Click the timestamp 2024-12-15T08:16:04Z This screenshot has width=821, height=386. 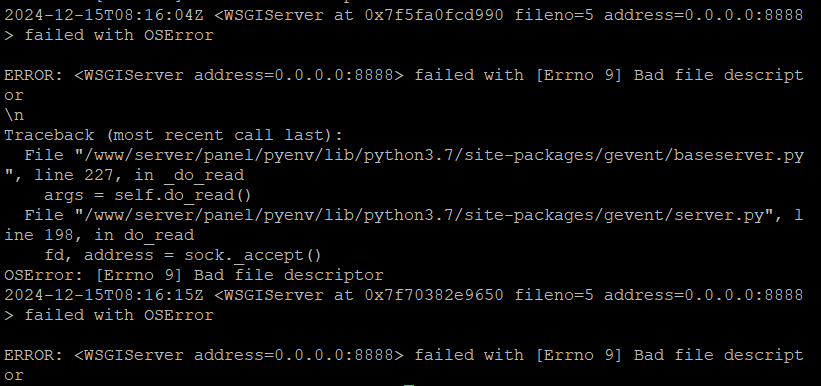coord(104,15)
